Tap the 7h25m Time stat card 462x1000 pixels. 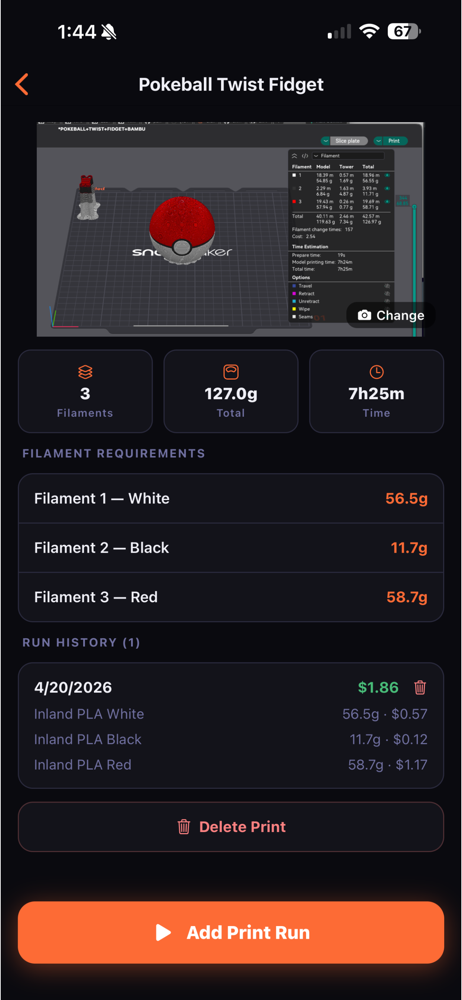[376, 392]
